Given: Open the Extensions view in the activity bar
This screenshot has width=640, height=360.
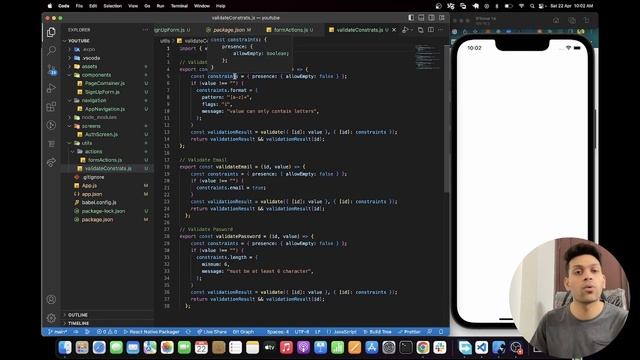Looking at the screenshot, I should [x=51, y=107].
